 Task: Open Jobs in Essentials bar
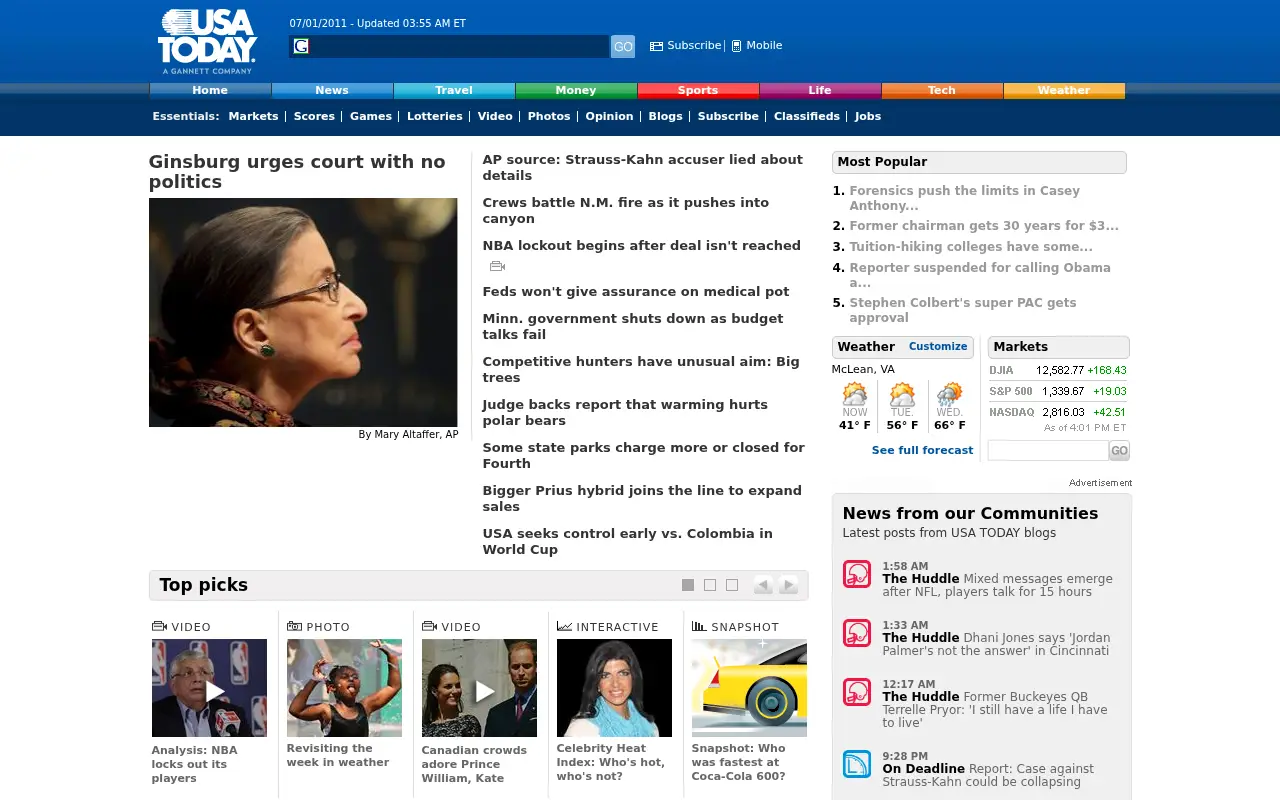[868, 116]
